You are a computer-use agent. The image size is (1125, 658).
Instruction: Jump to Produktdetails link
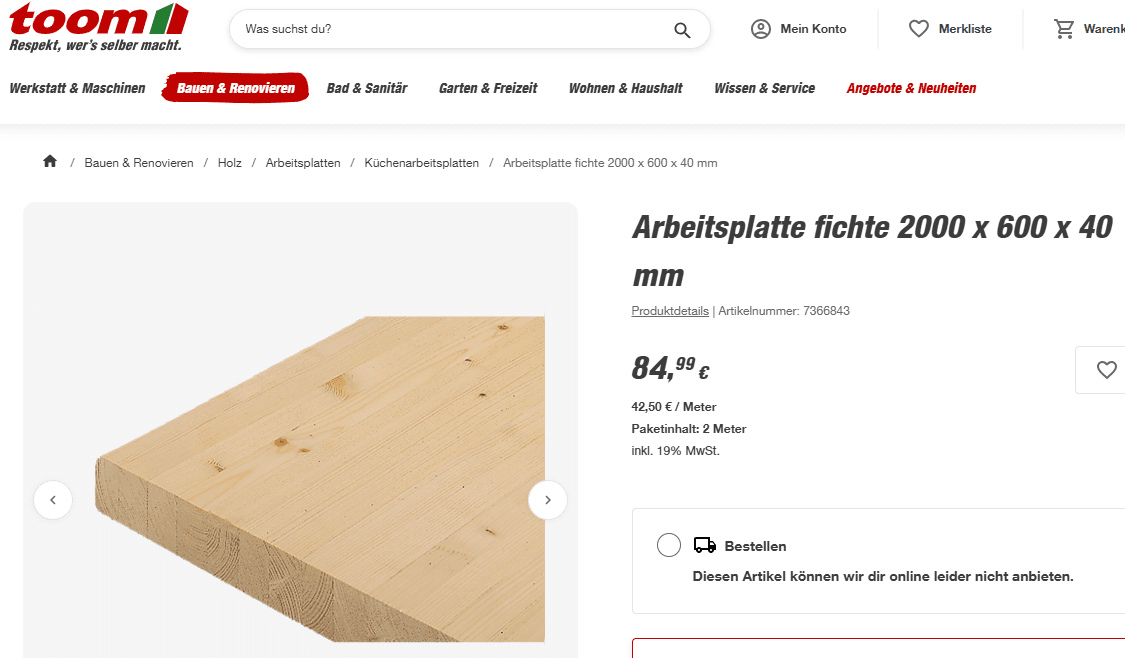pos(670,311)
